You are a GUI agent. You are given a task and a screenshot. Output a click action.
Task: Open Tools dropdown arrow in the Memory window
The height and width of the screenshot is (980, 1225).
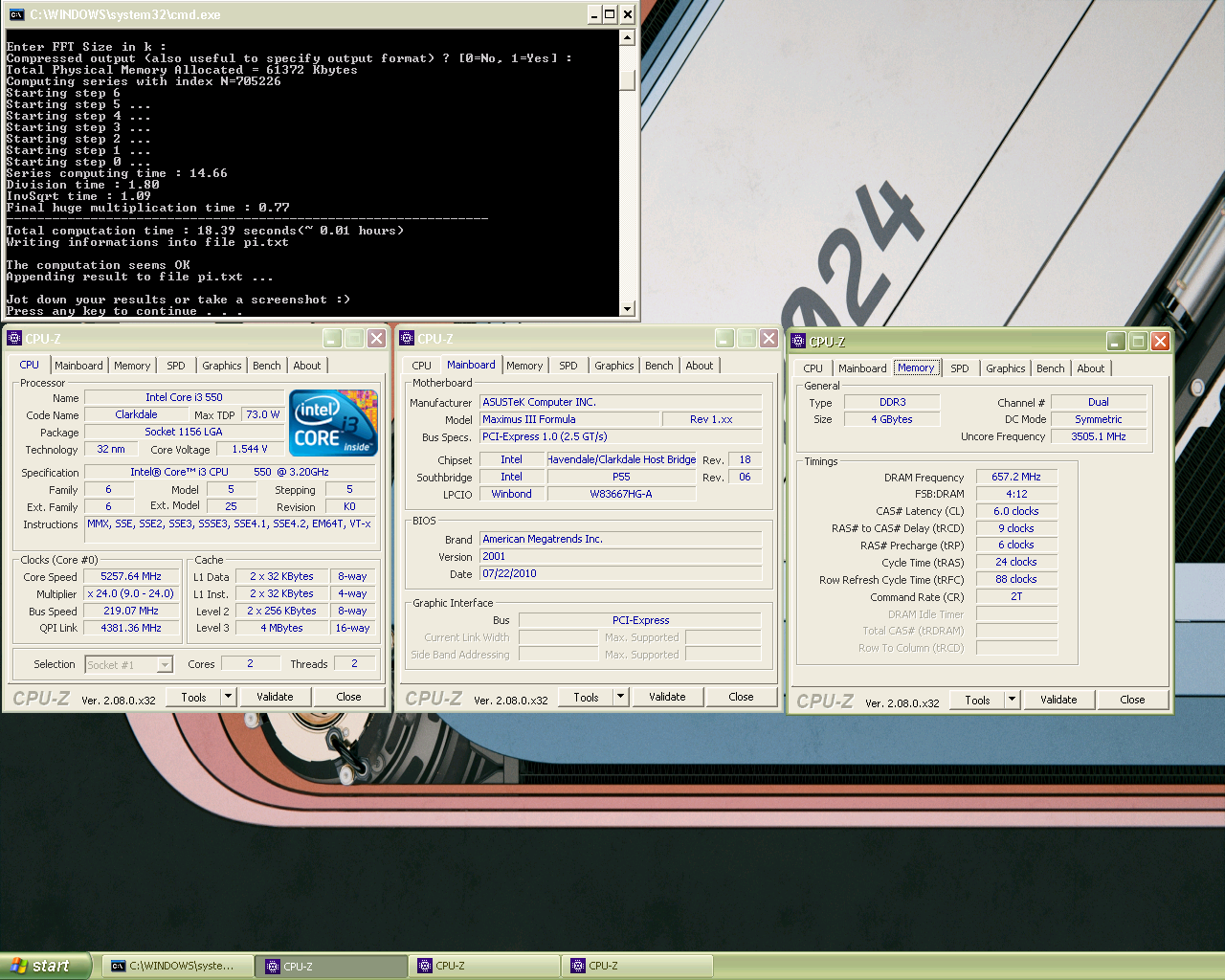pos(1012,700)
